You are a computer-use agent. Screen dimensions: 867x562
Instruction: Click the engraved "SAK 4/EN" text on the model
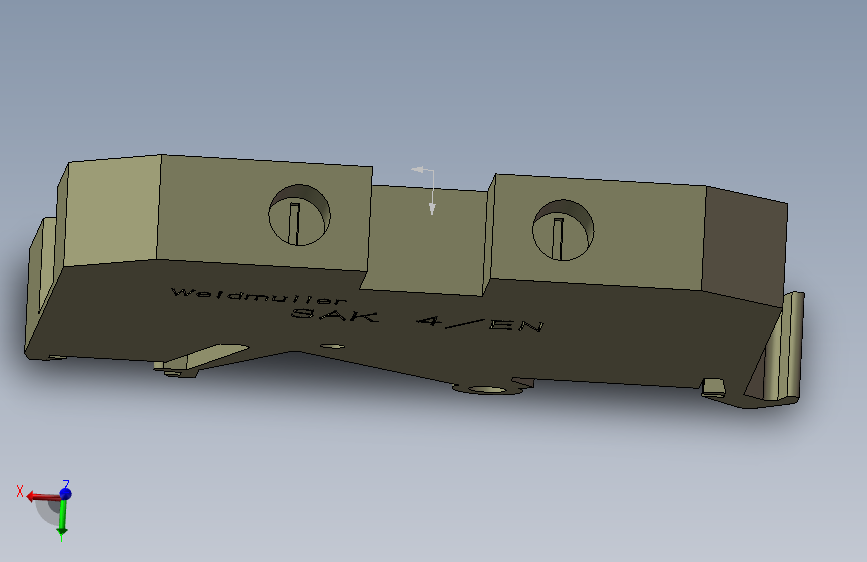coord(417,320)
